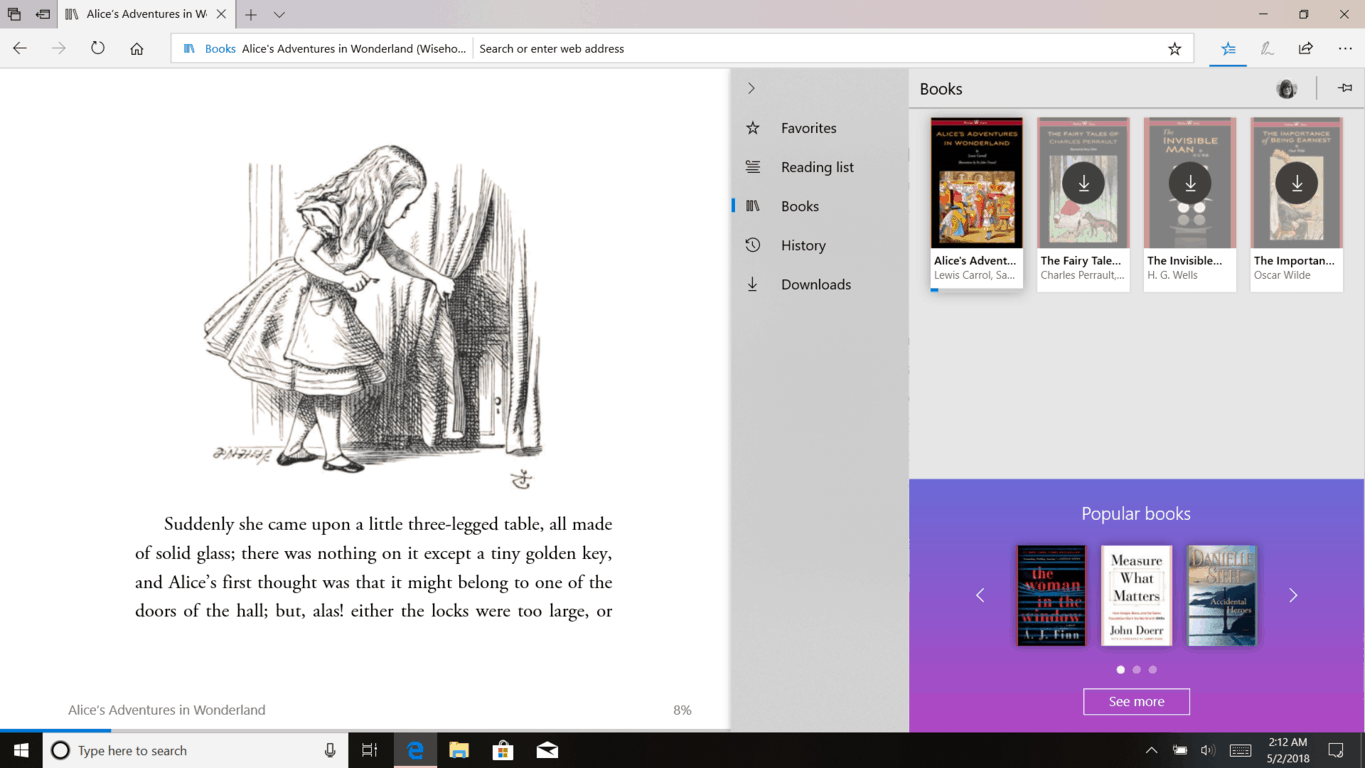Open Task View
This screenshot has width=1365, height=768.
coord(370,750)
